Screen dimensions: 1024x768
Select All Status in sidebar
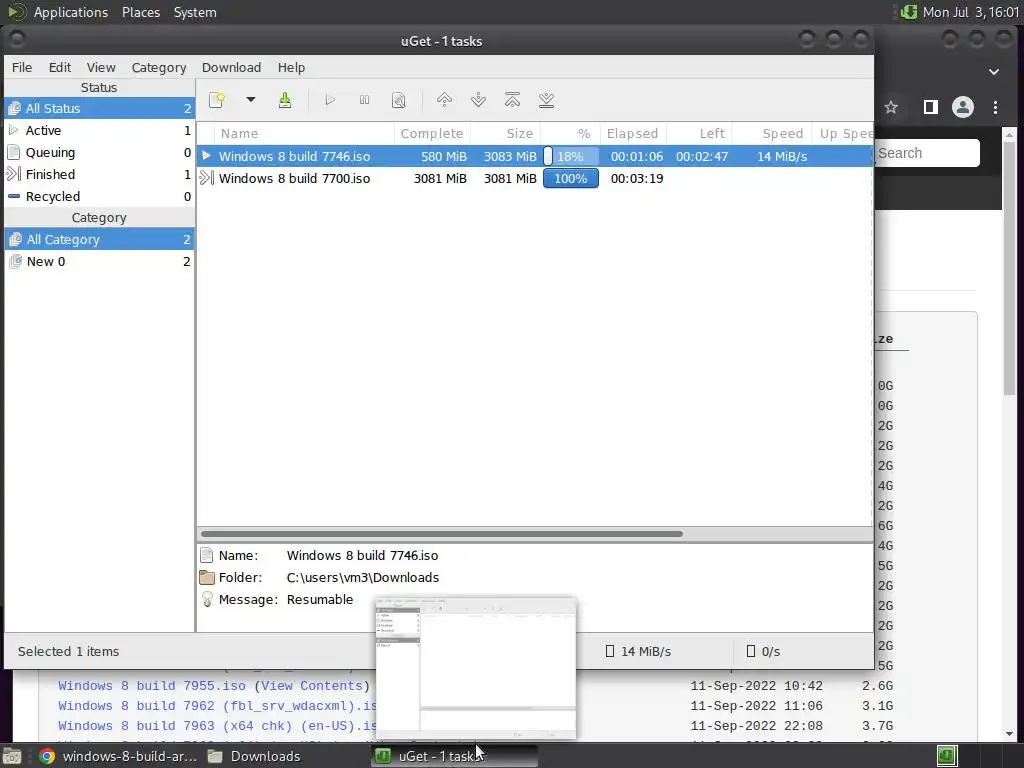pos(99,108)
